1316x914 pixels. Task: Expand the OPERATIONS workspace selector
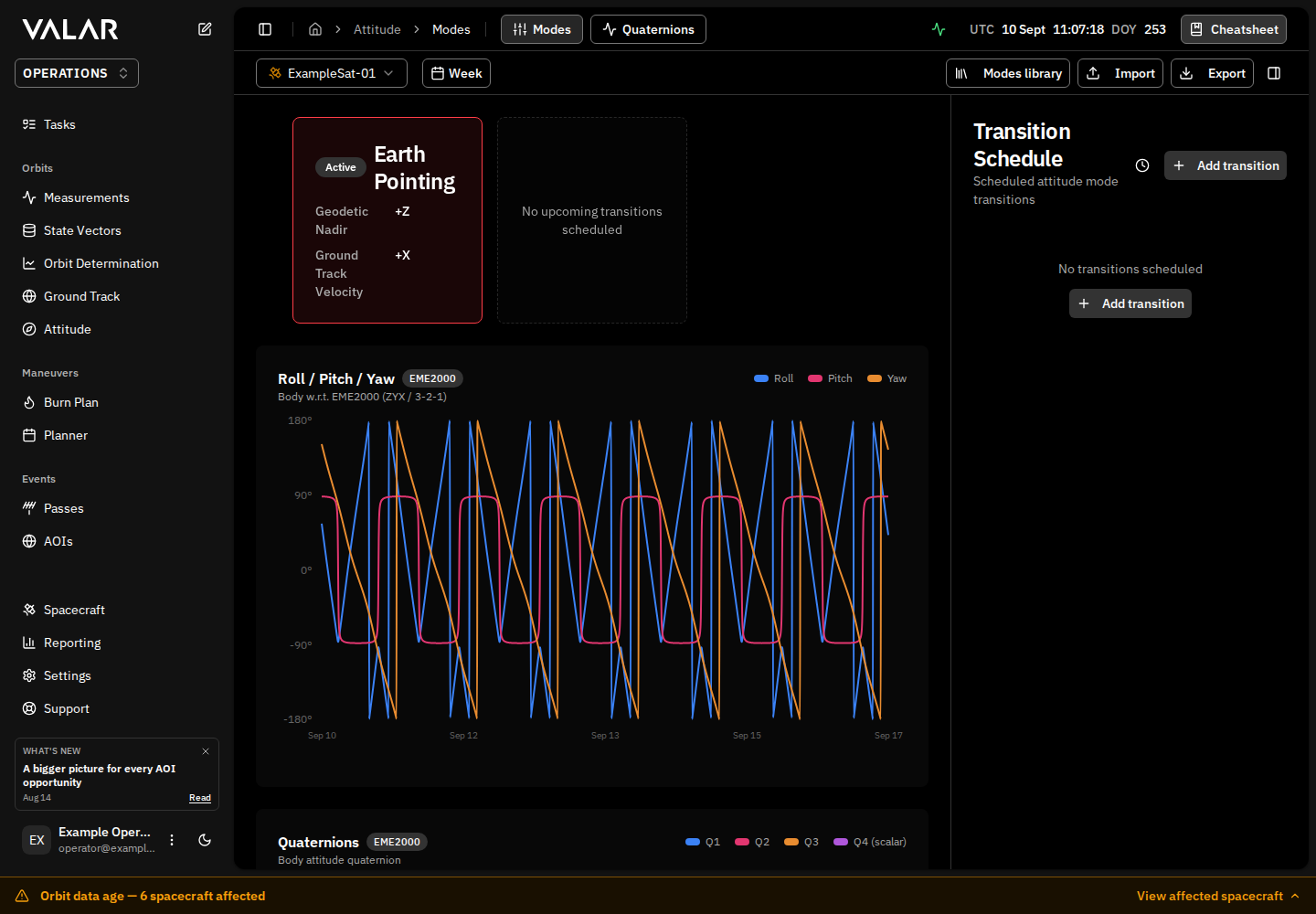77,73
